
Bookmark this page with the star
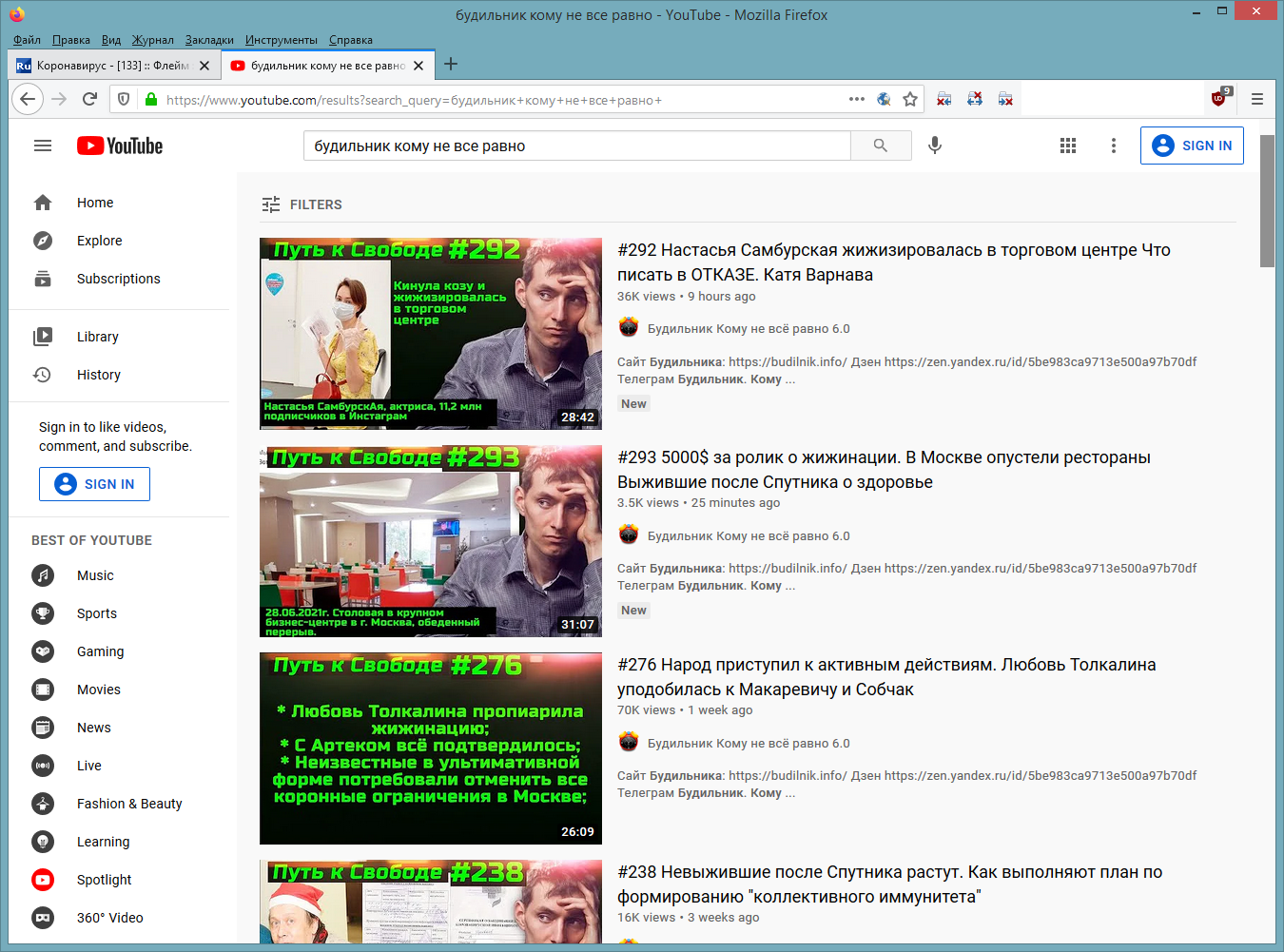[910, 99]
